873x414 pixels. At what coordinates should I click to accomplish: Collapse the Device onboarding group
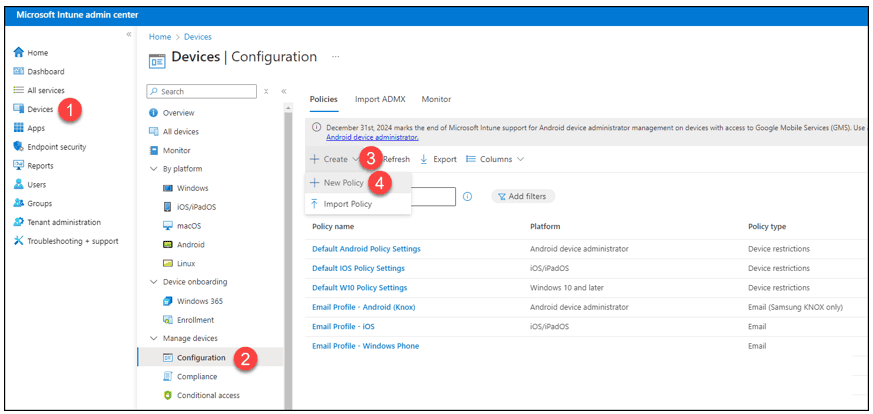pos(154,282)
